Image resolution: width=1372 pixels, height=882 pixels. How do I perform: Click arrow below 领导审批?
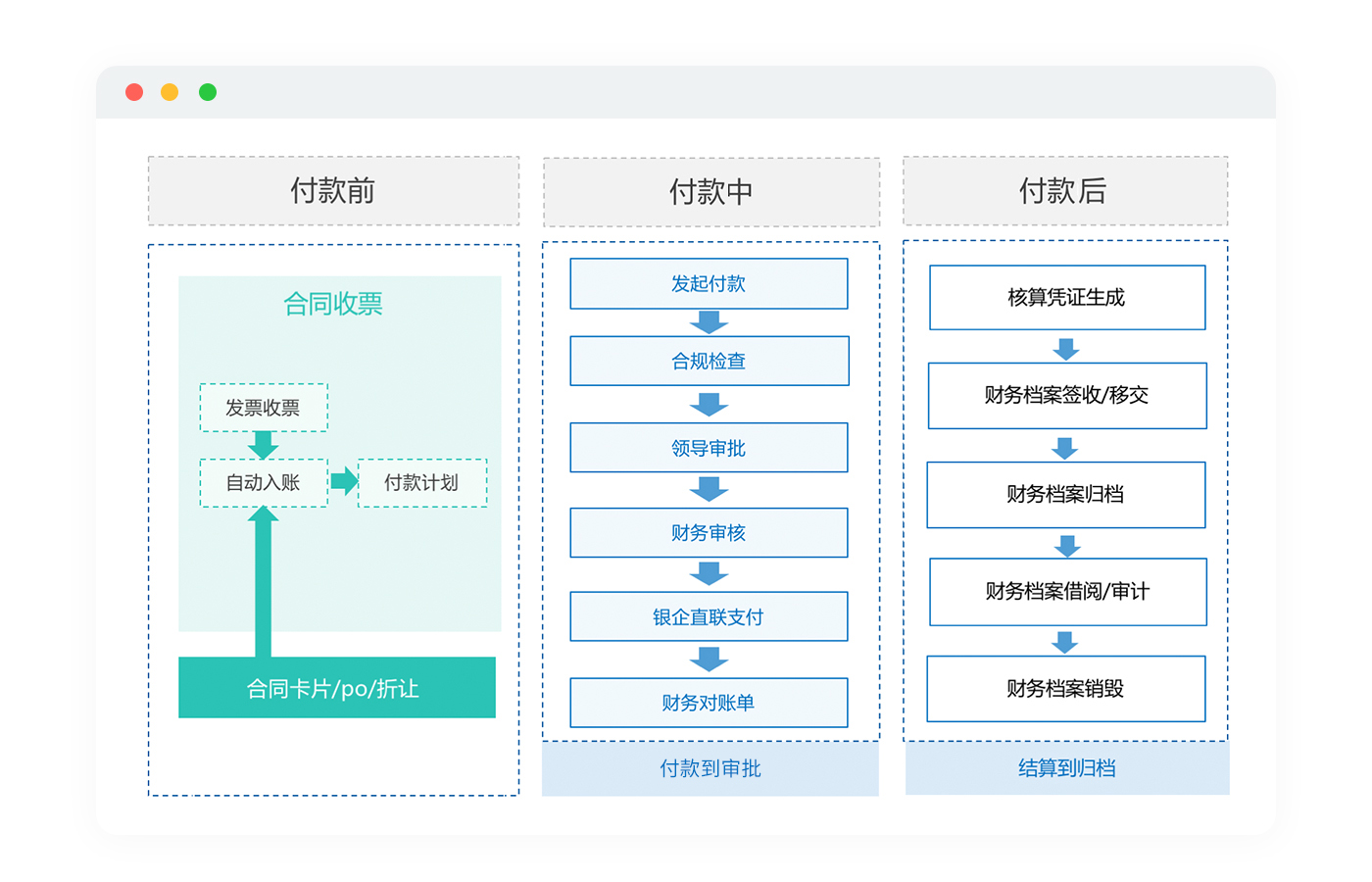709,489
